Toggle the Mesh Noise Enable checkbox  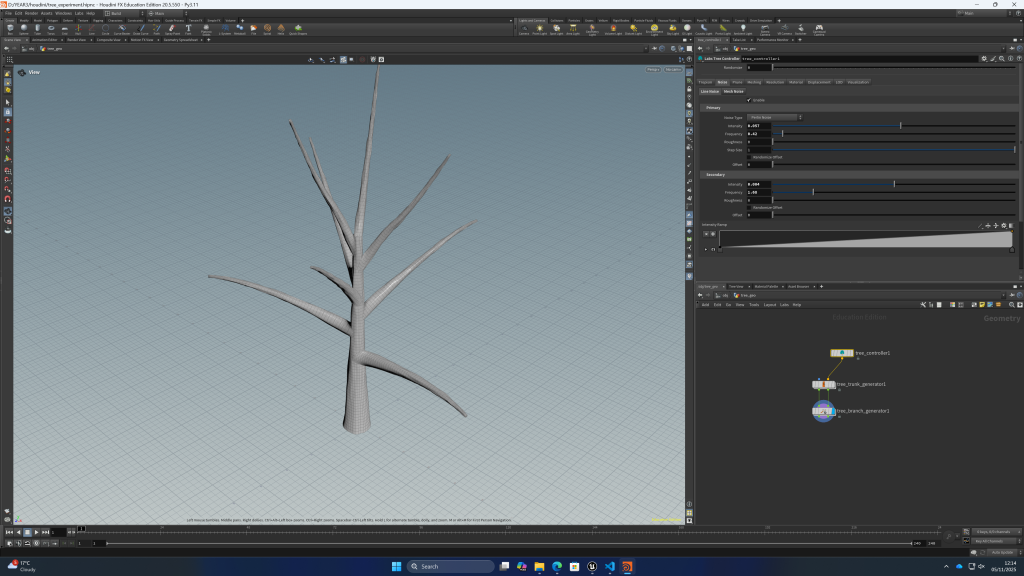tap(749, 100)
